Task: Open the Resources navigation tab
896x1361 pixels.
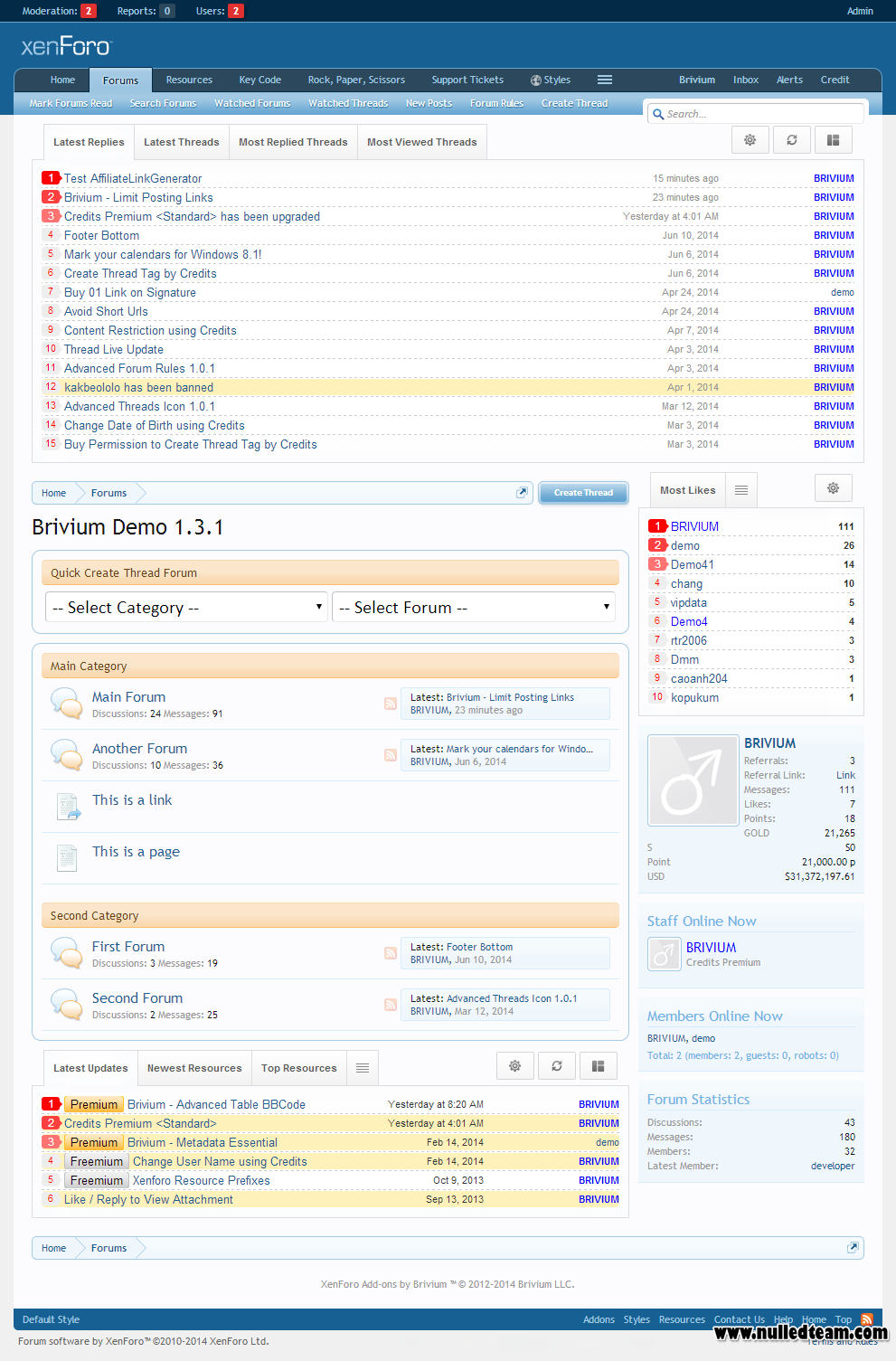Action: (189, 80)
